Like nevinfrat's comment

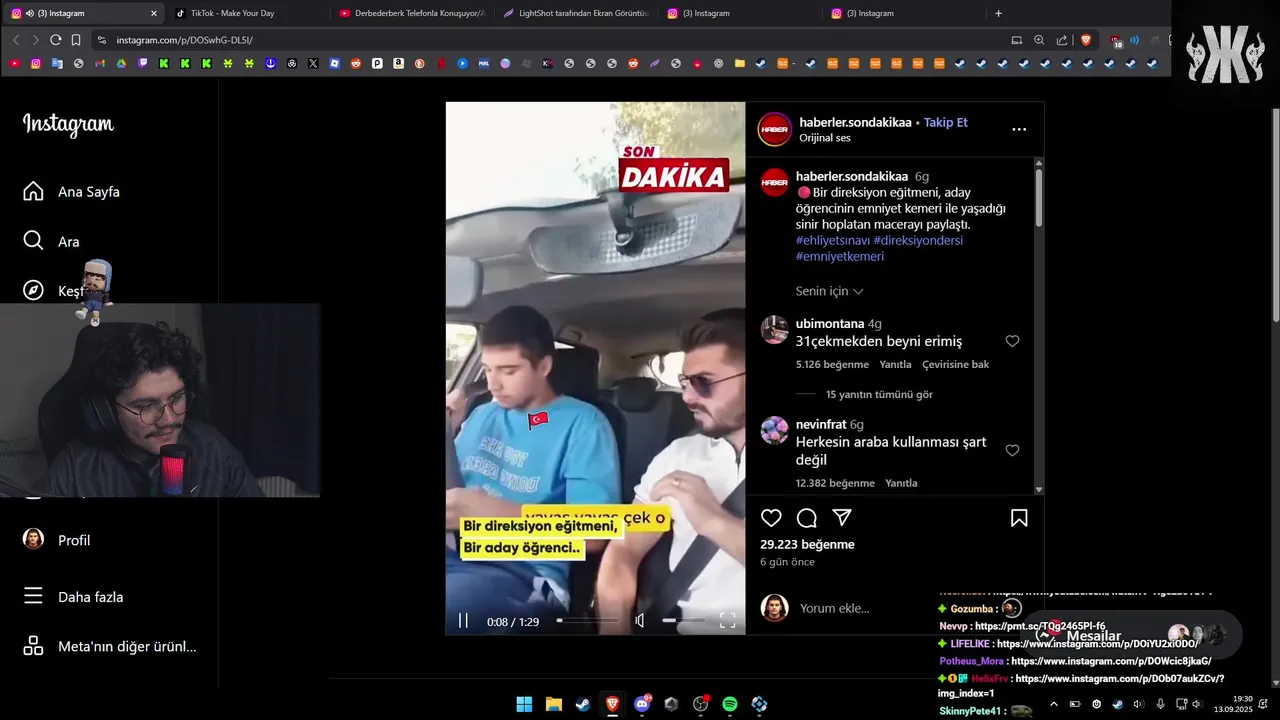(x=1012, y=450)
